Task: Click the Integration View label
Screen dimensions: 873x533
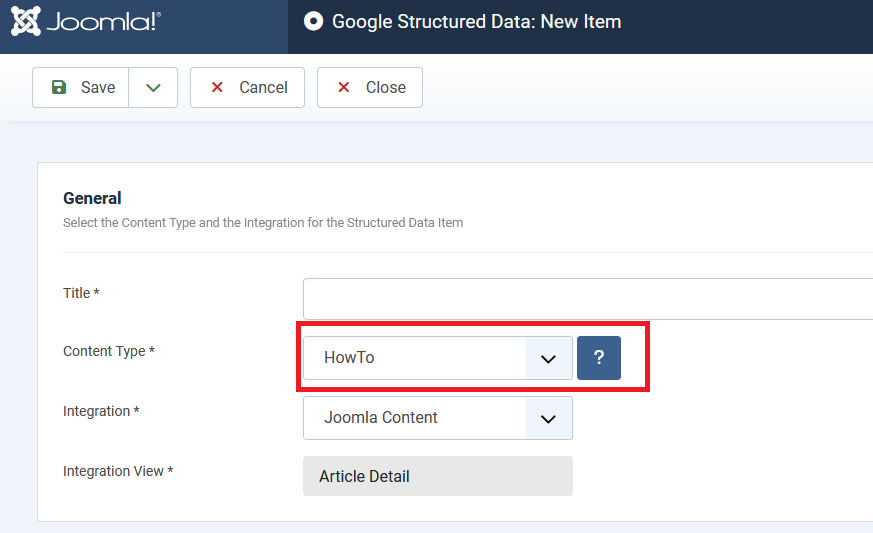Action: [x=118, y=471]
